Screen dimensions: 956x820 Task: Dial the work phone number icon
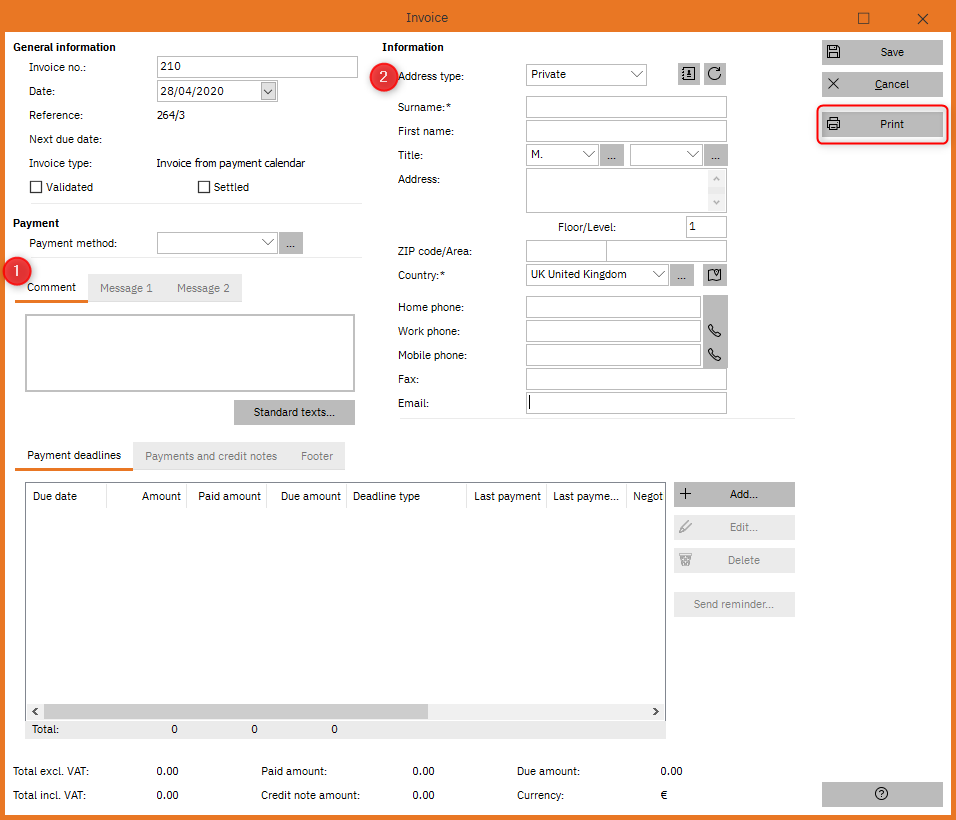pyautogui.click(x=715, y=331)
